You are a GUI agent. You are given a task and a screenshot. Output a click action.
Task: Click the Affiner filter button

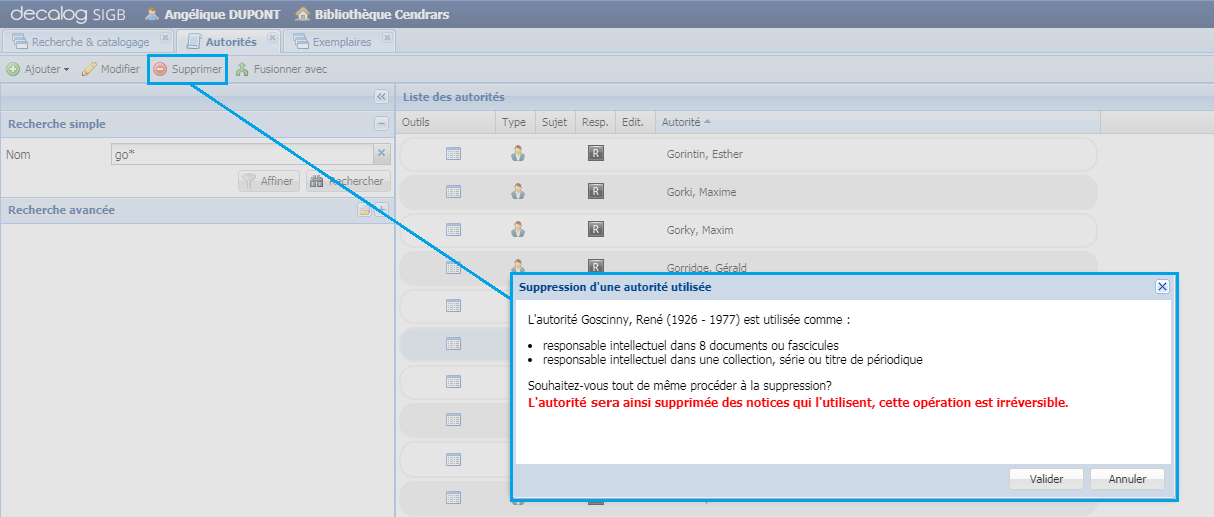[x=268, y=181]
